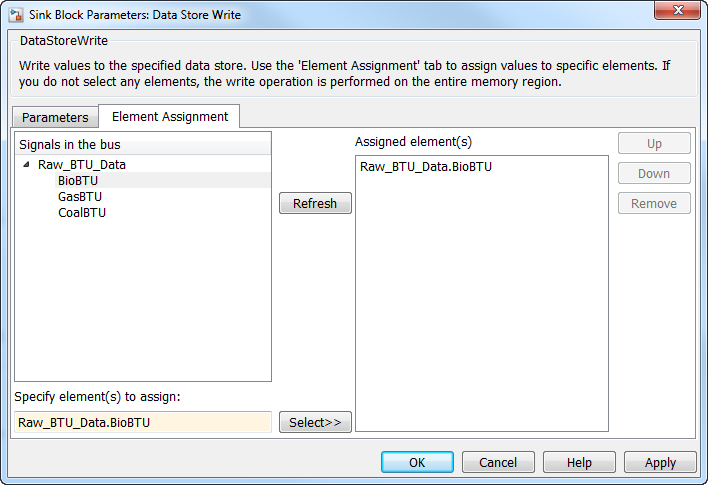Choose GasBTU signal in the bus tree

click(79, 197)
